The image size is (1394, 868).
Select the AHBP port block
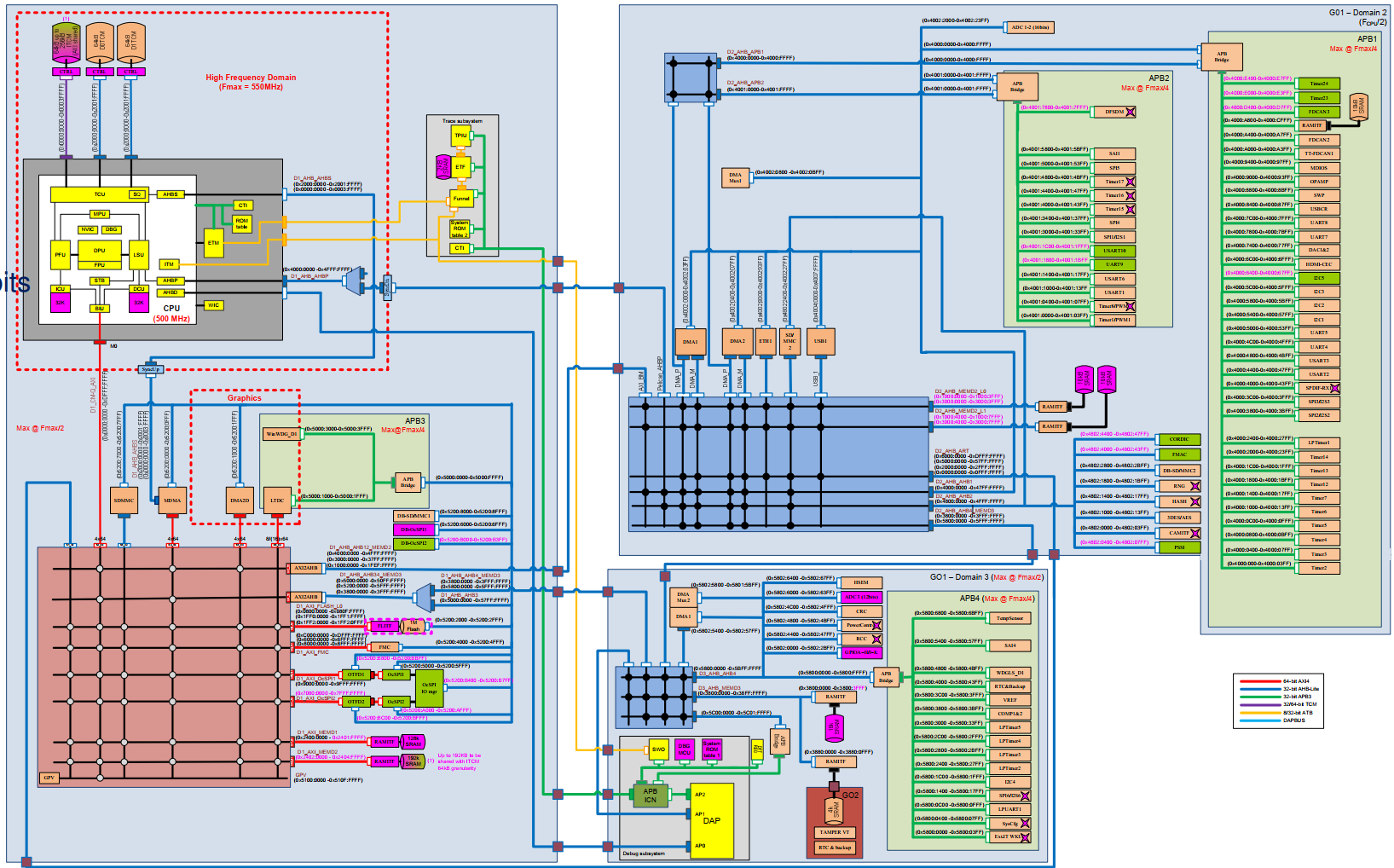pos(171,281)
